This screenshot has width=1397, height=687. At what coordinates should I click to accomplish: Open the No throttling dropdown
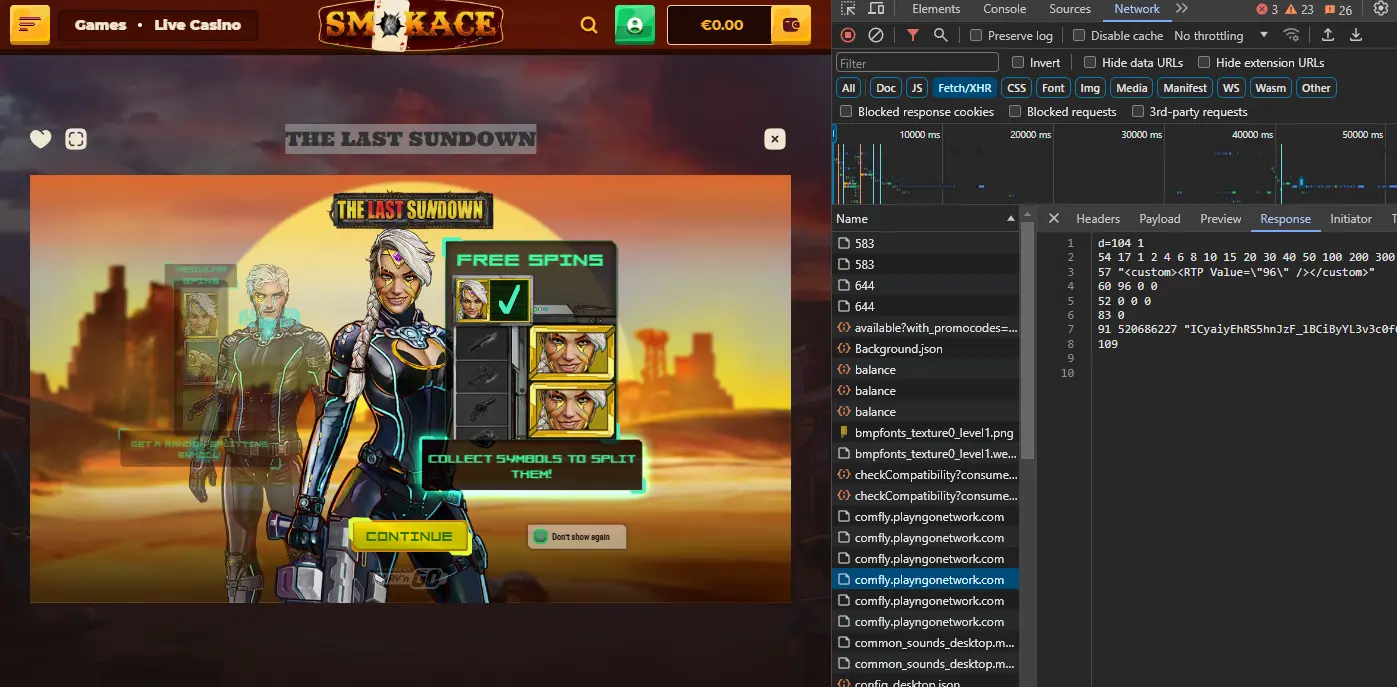pos(1220,36)
